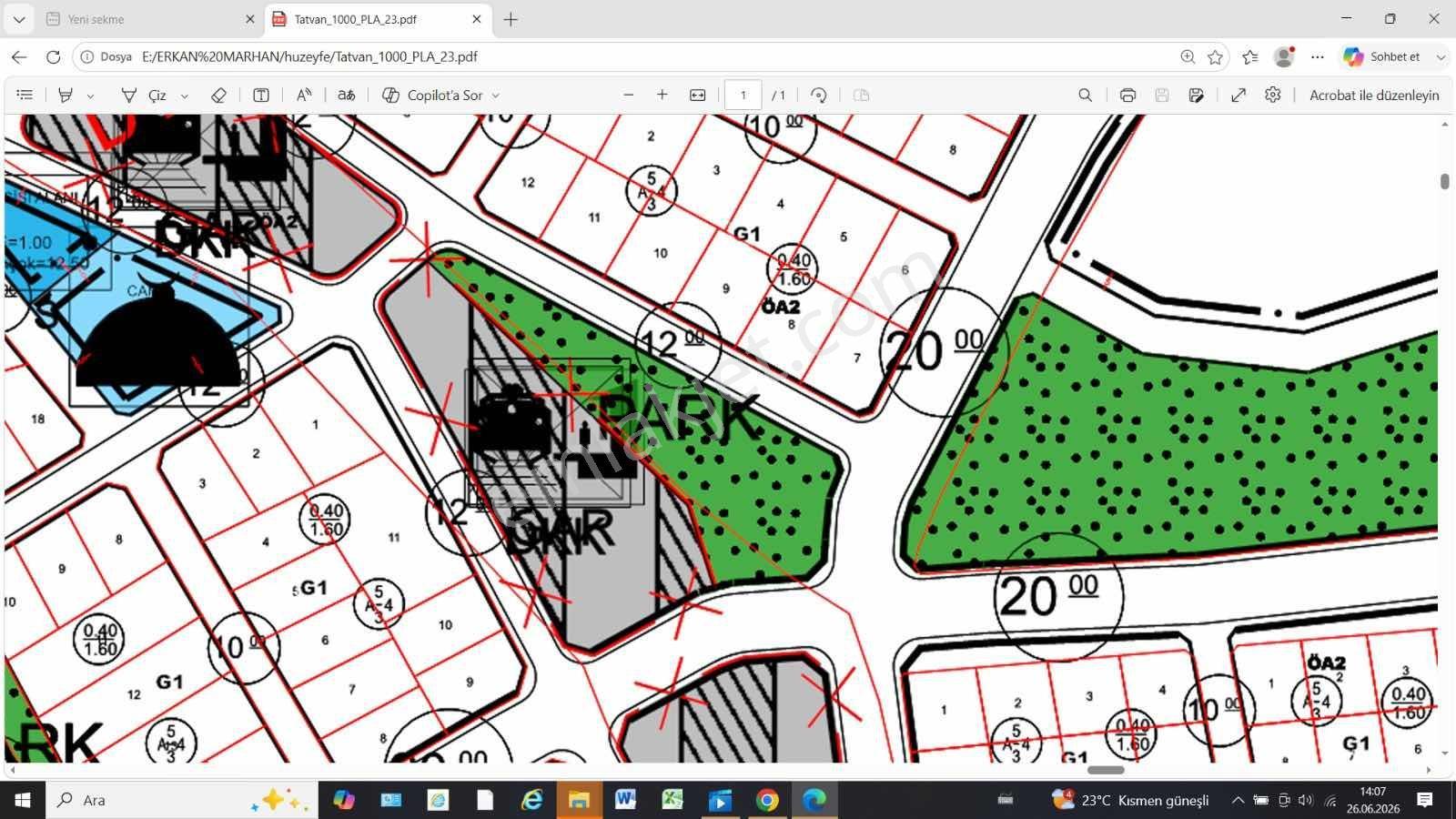Print the PDF document
The image size is (1456, 819).
[1127, 95]
